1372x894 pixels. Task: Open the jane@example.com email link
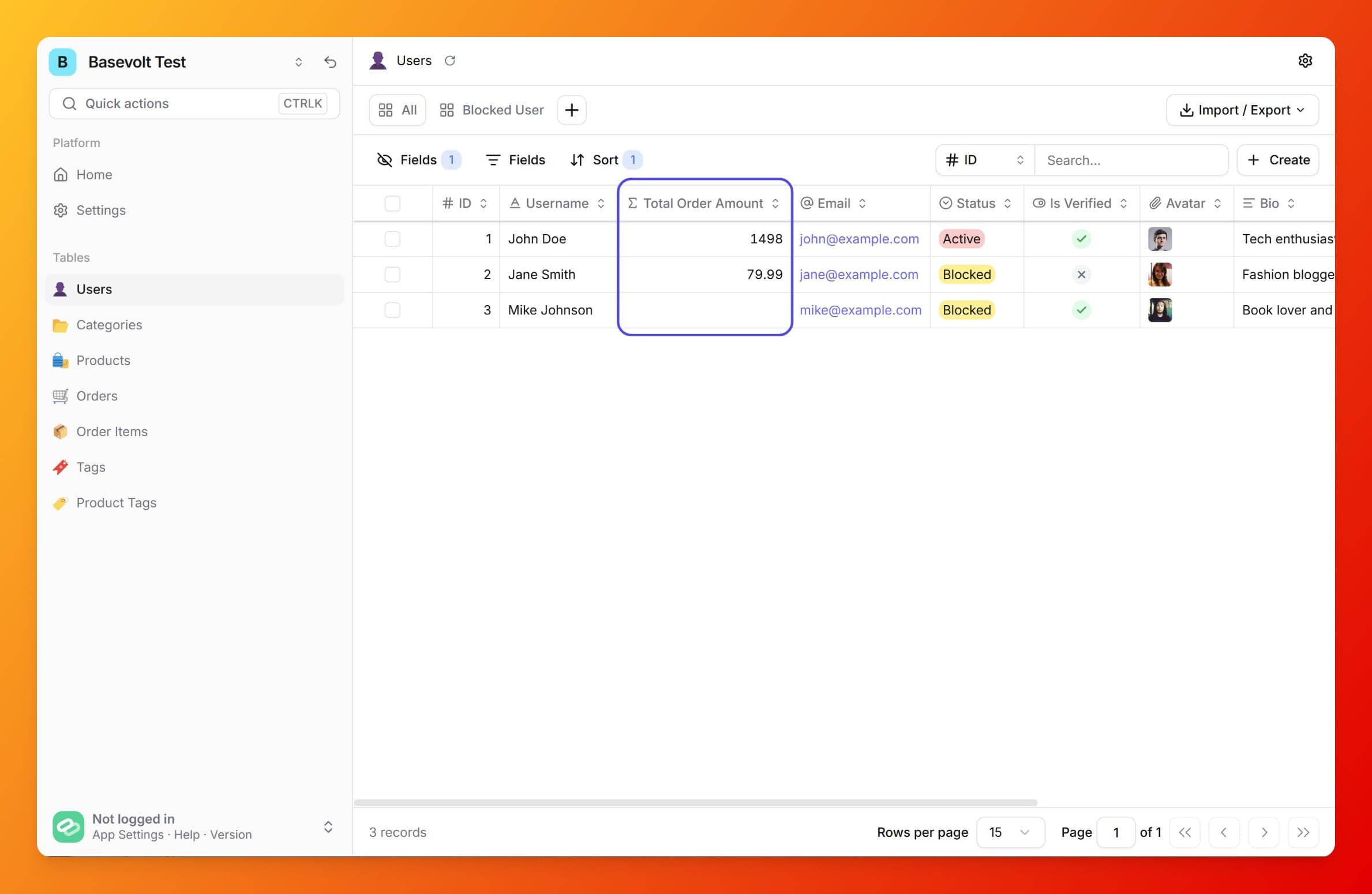(859, 275)
